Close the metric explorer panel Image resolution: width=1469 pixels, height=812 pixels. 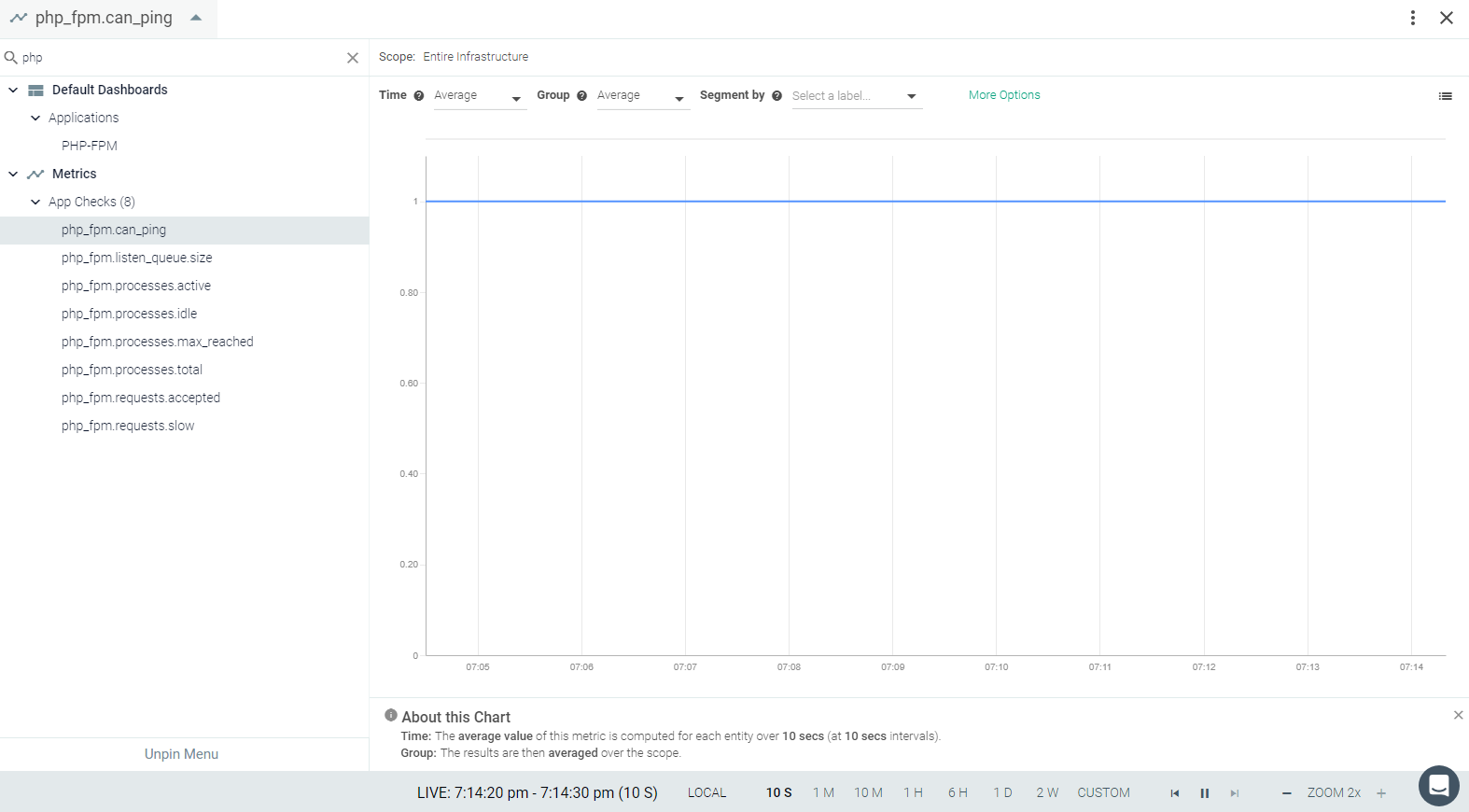1447,18
